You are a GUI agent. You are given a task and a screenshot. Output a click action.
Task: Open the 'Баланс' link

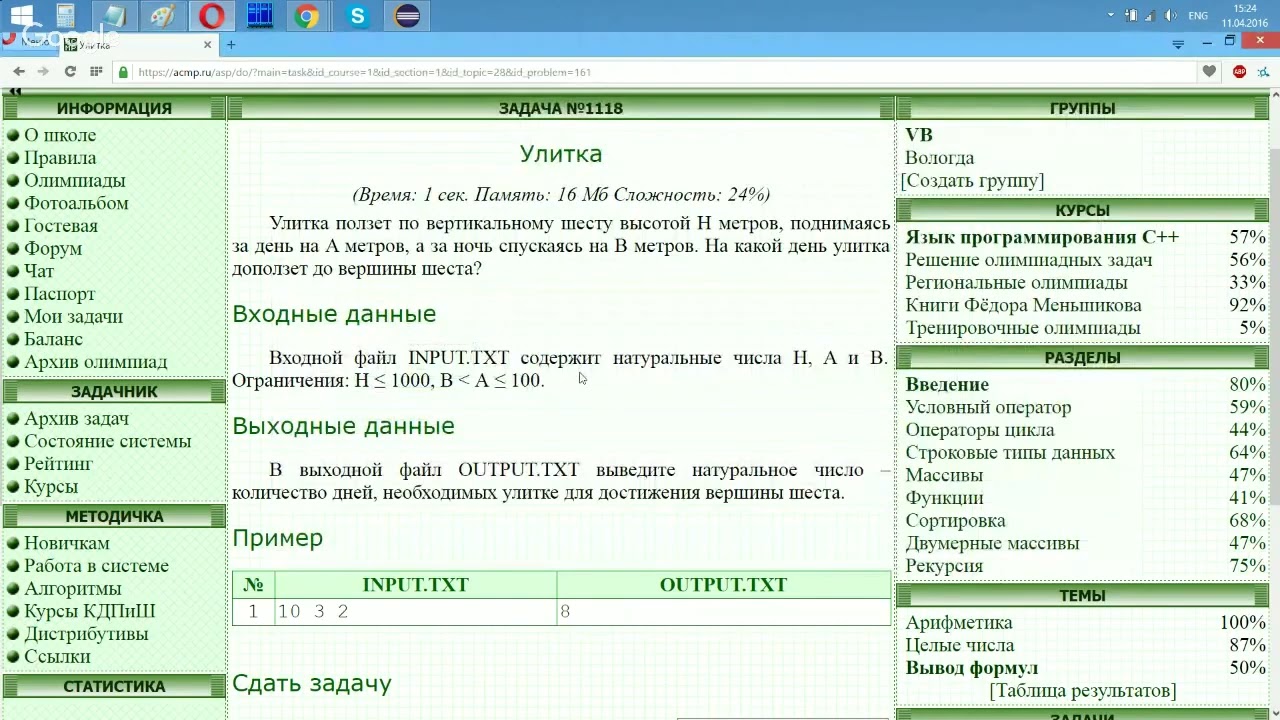coord(53,339)
